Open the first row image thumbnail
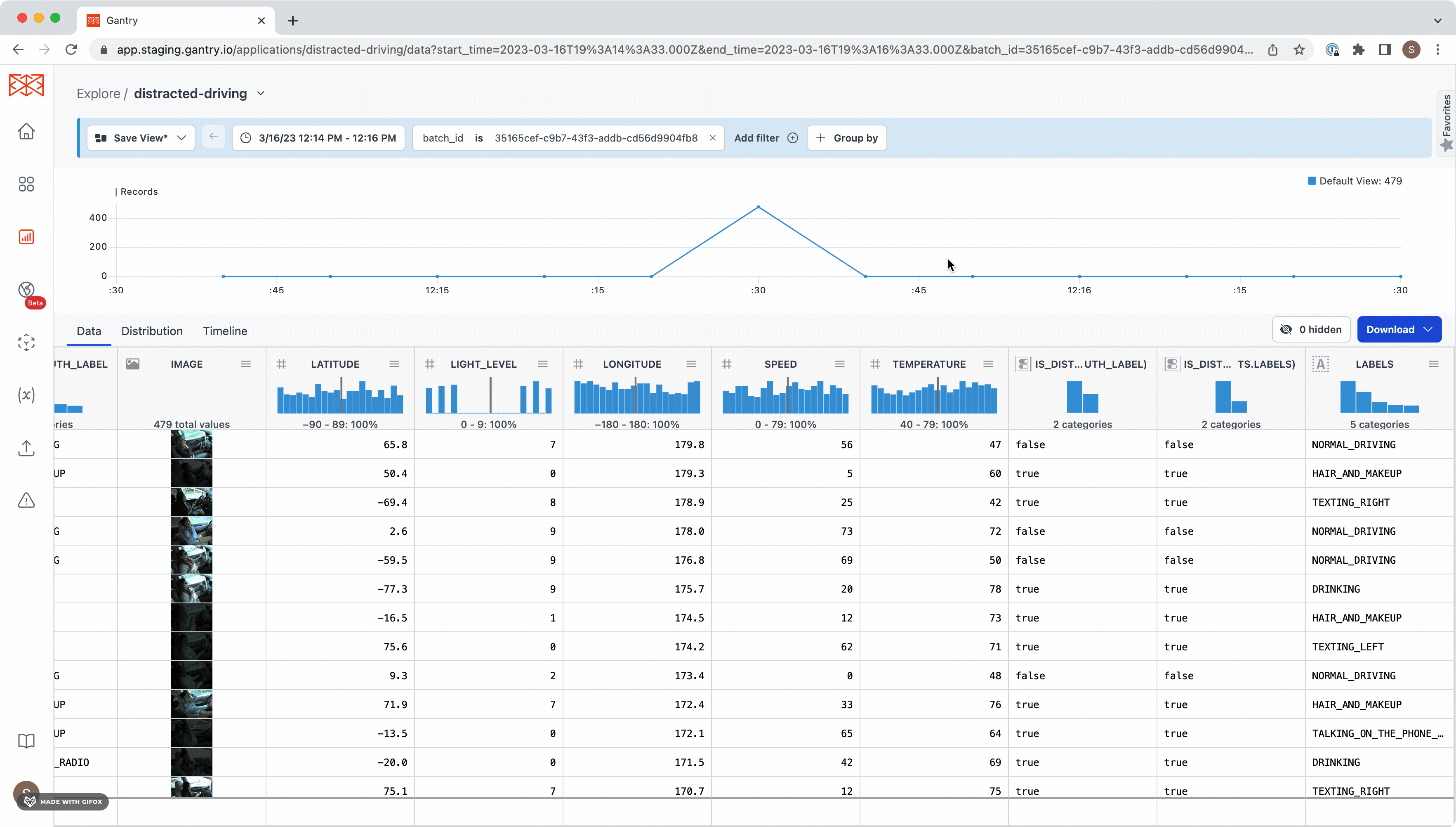The image size is (1456, 827). point(191,444)
